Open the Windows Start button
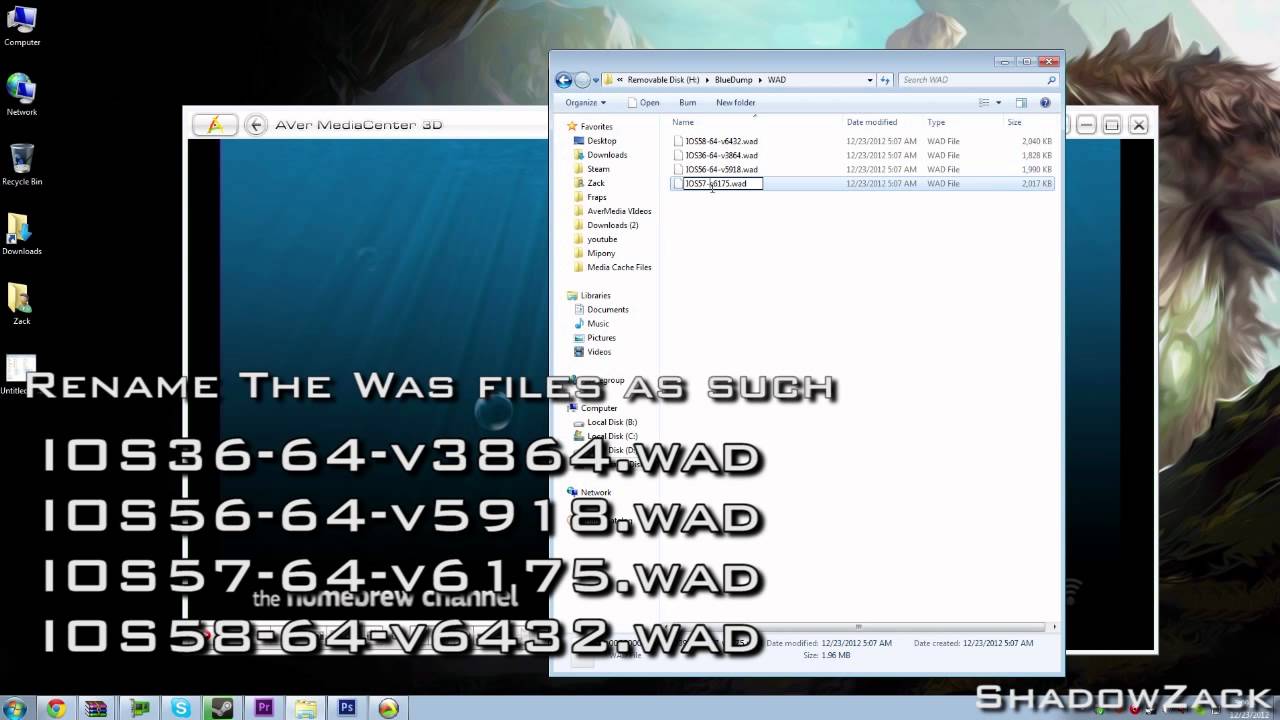Image resolution: width=1280 pixels, height=720 pixels. click(x=15, y=708)
